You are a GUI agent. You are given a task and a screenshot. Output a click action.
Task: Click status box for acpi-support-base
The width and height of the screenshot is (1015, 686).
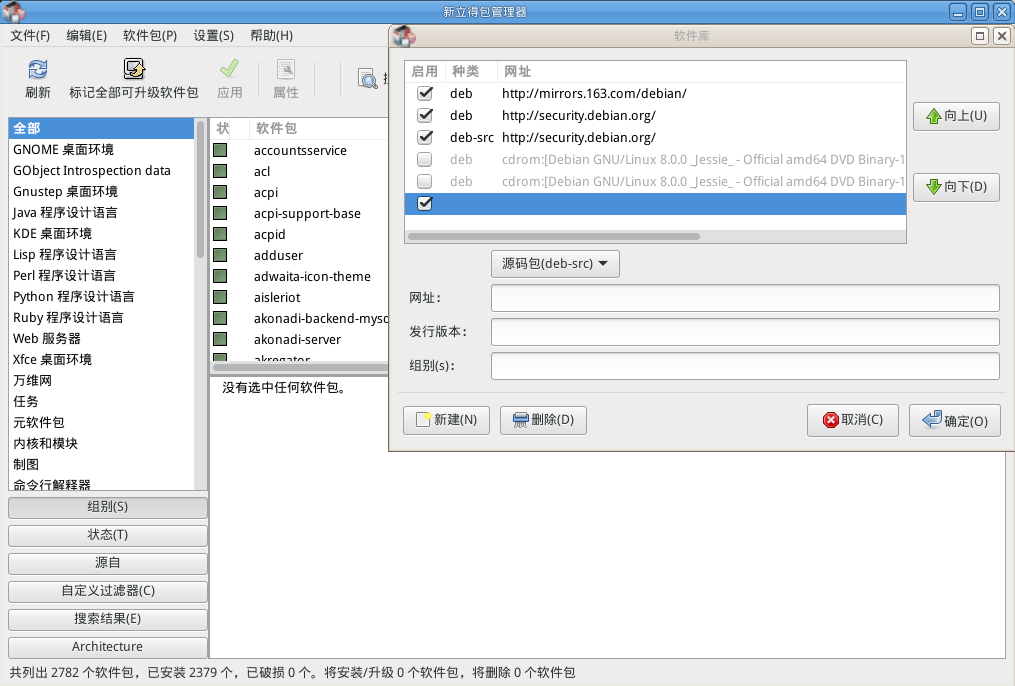pos(220,213)
